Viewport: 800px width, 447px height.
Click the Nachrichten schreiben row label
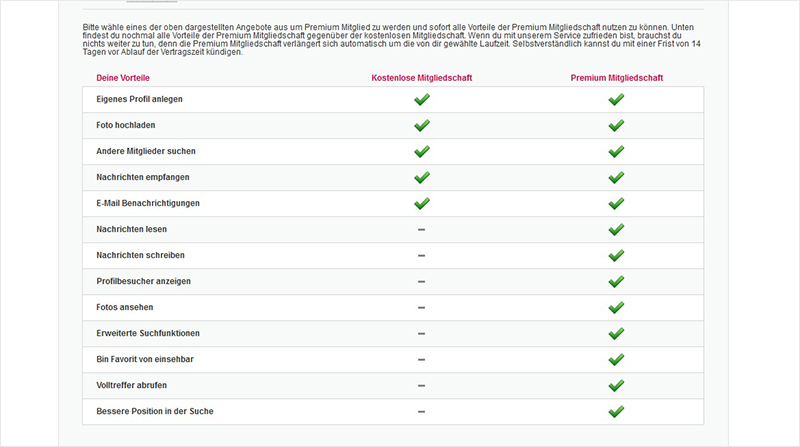click(140, 255)
